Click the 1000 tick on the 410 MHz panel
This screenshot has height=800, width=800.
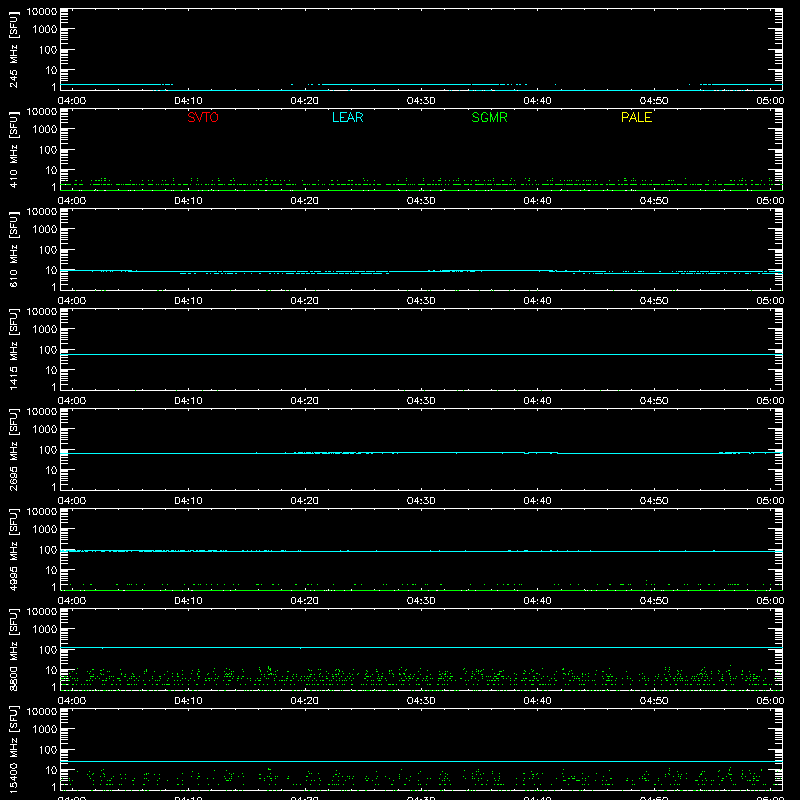point(45,130)
